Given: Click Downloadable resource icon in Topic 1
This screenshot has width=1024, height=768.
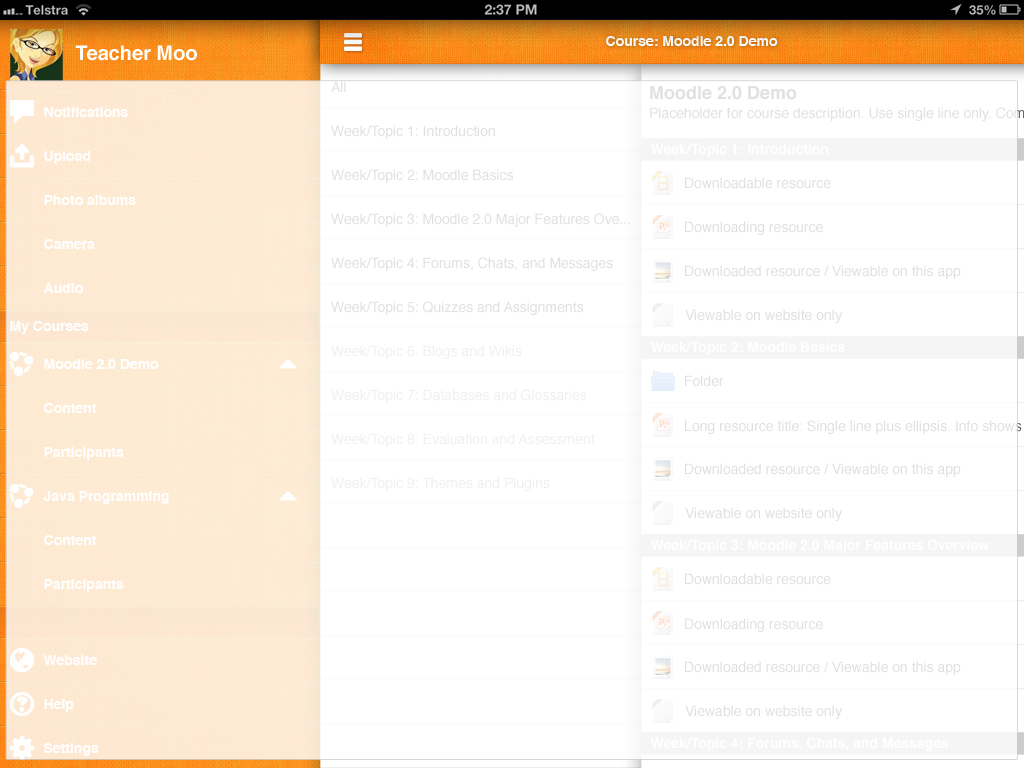Looking at the screenshot, I should 662,183.
